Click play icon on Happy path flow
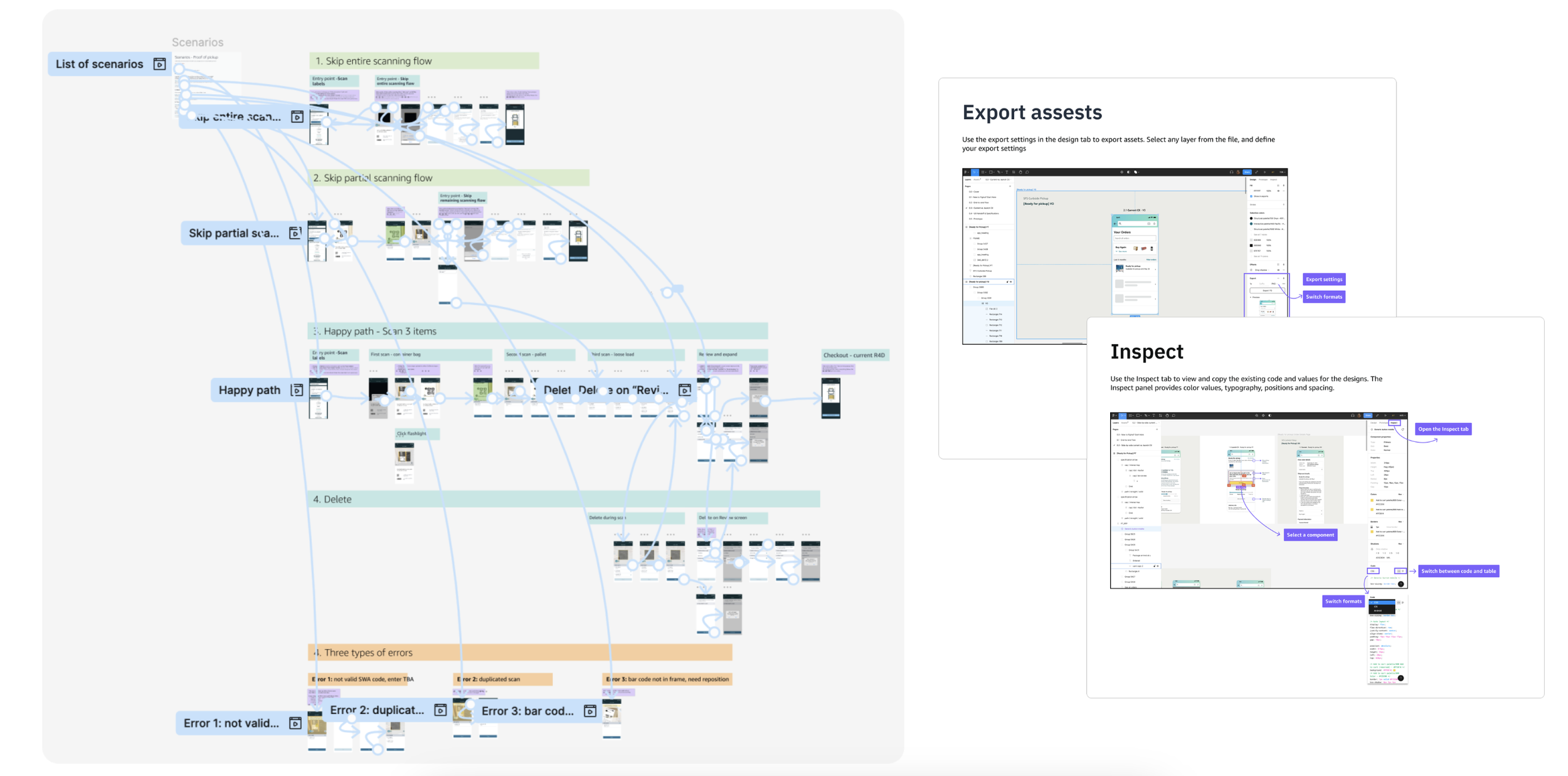This screenshot has width=1568, height=776. [297, 390]
